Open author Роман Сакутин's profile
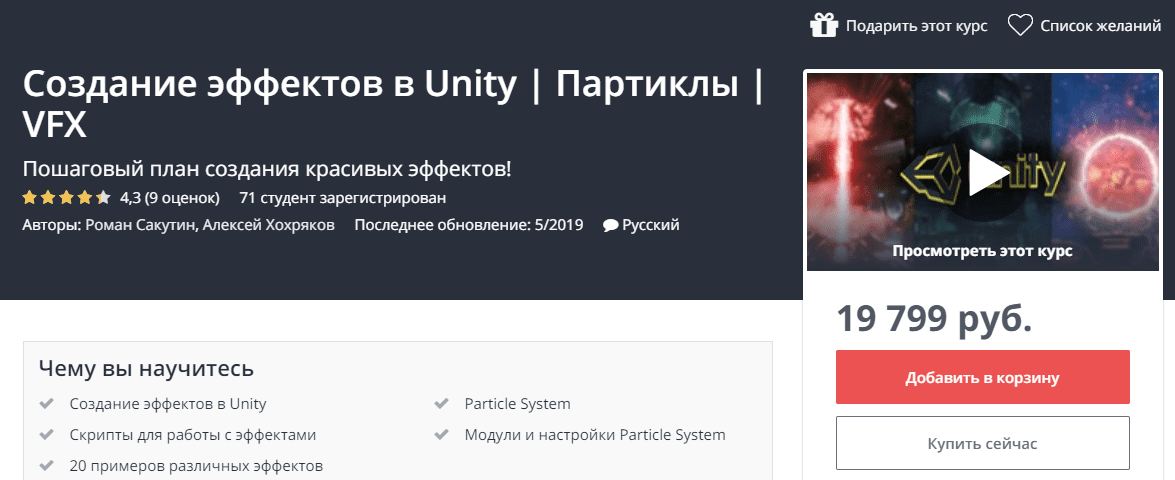1175x480 pixels. [140, 225]
